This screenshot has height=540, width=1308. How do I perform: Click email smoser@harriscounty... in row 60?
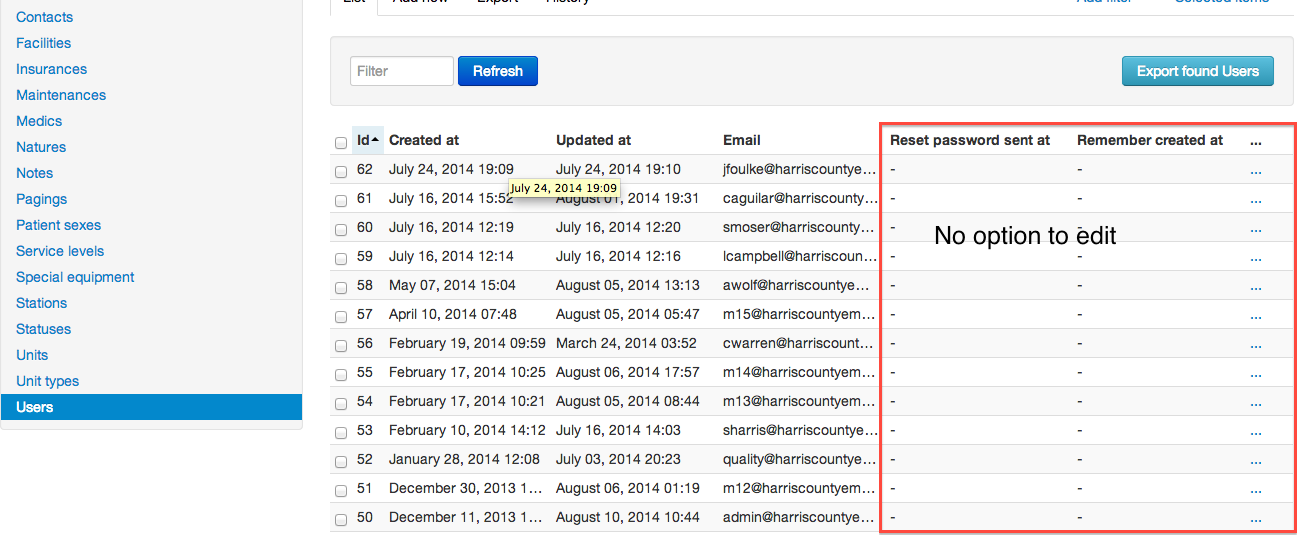799,227
